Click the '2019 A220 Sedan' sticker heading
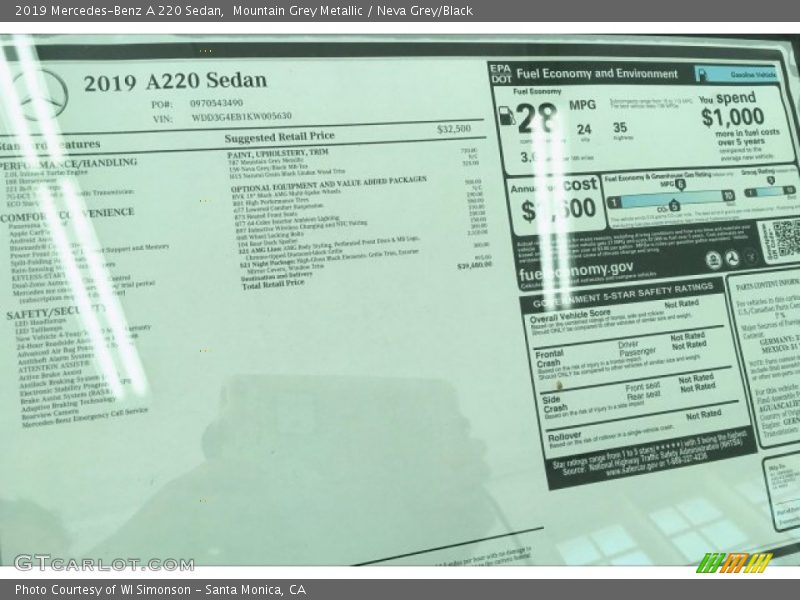Viewport: 800px width, 600px height. (175, 82)
